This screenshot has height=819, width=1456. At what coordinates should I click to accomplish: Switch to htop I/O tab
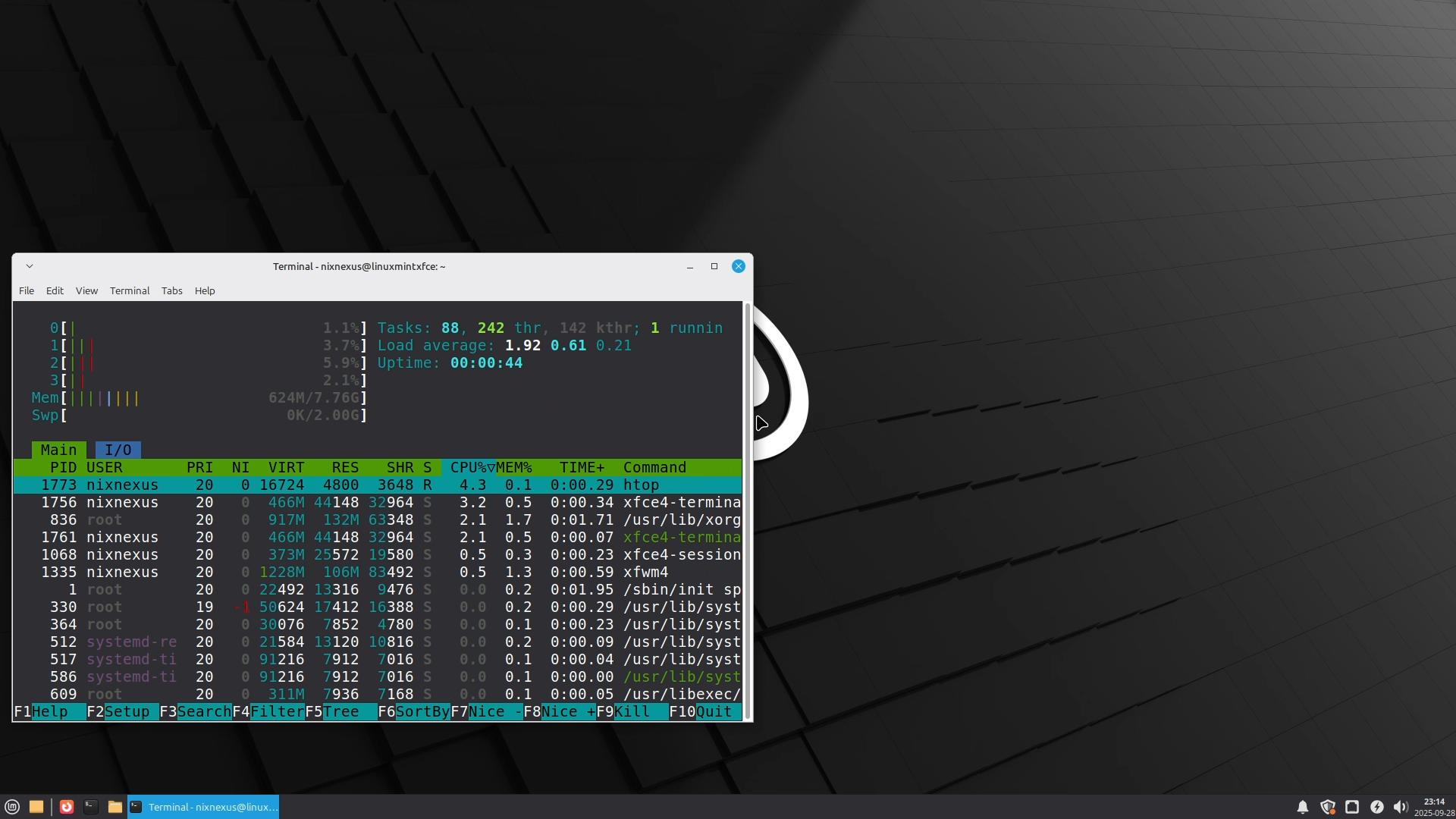(x=118, y=450)
